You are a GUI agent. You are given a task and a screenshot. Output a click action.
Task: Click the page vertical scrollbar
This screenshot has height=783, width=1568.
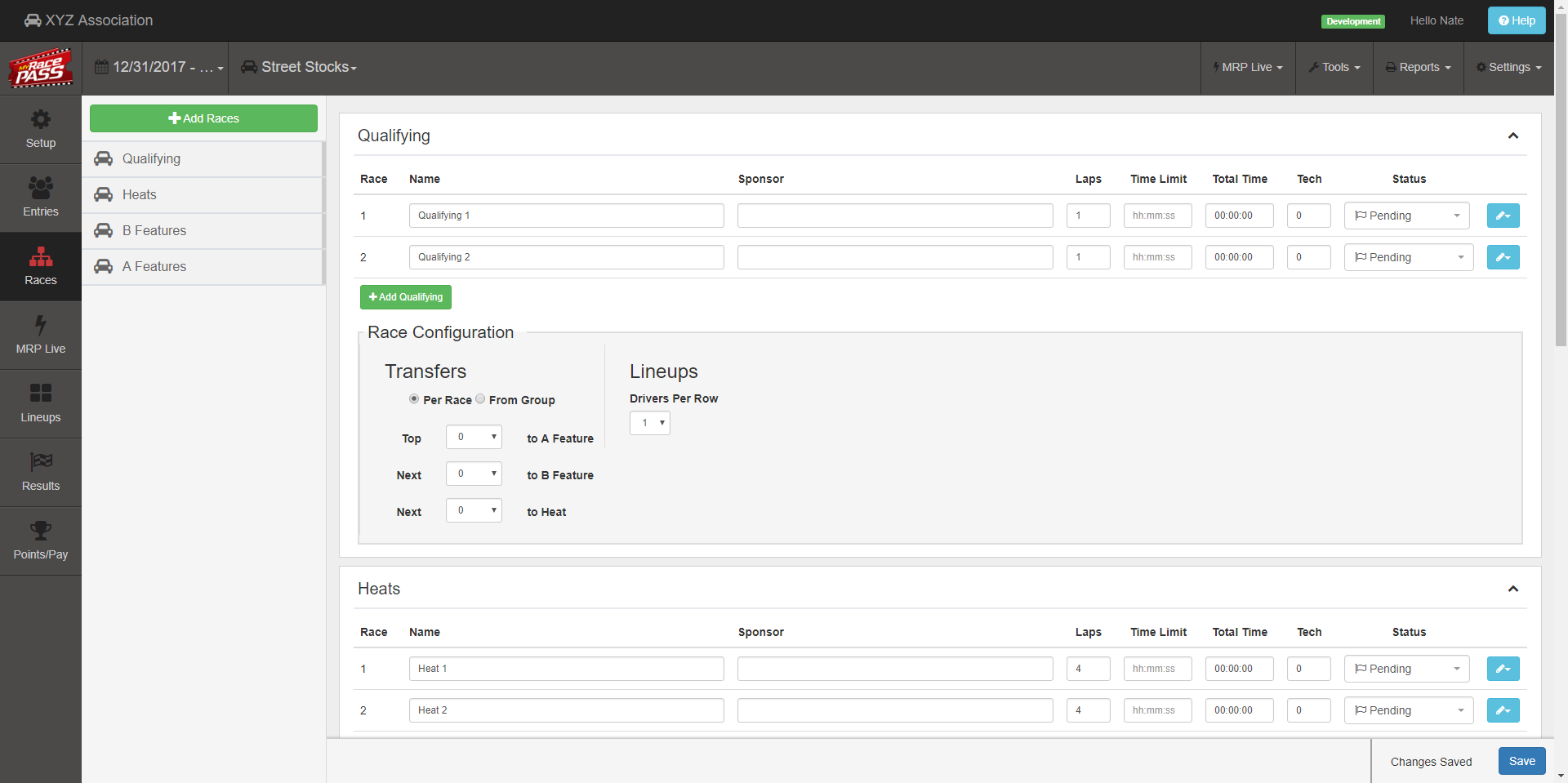1561,180
